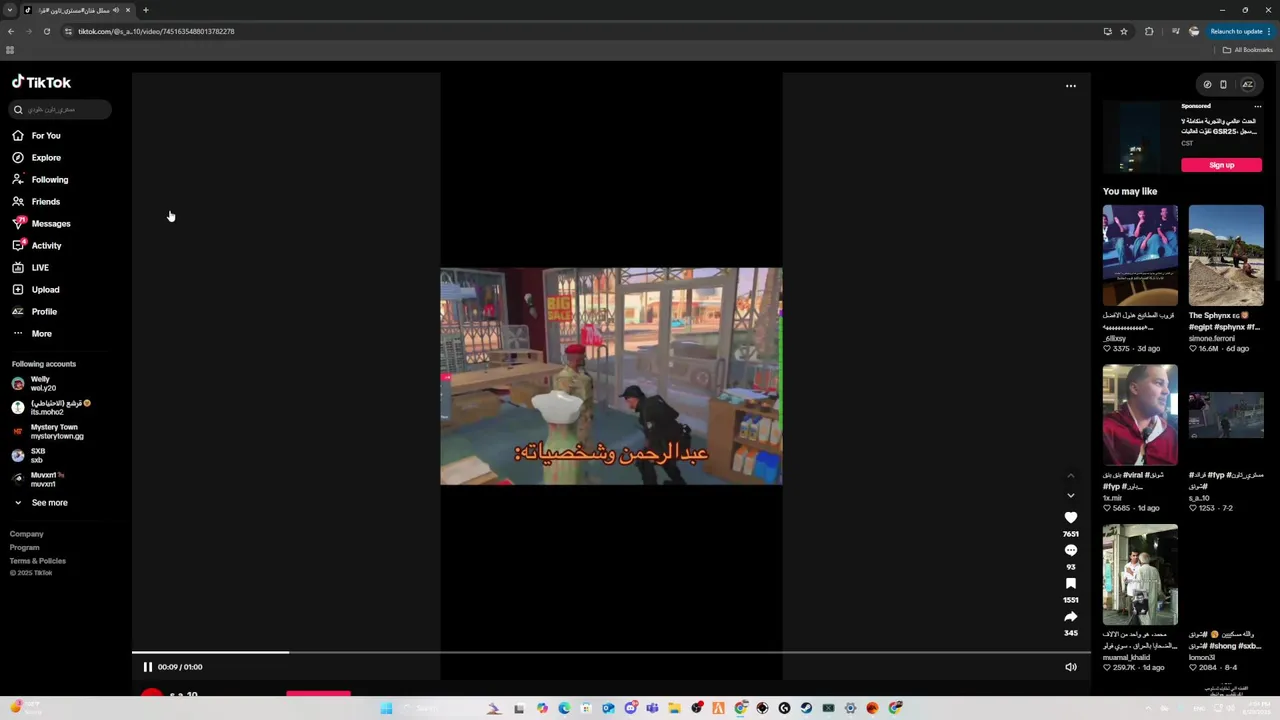The width and height of the screenshot is (1280, 720).
Task: Open the msamal_khalid suggested video
Action: click(x=1140, y=575)
